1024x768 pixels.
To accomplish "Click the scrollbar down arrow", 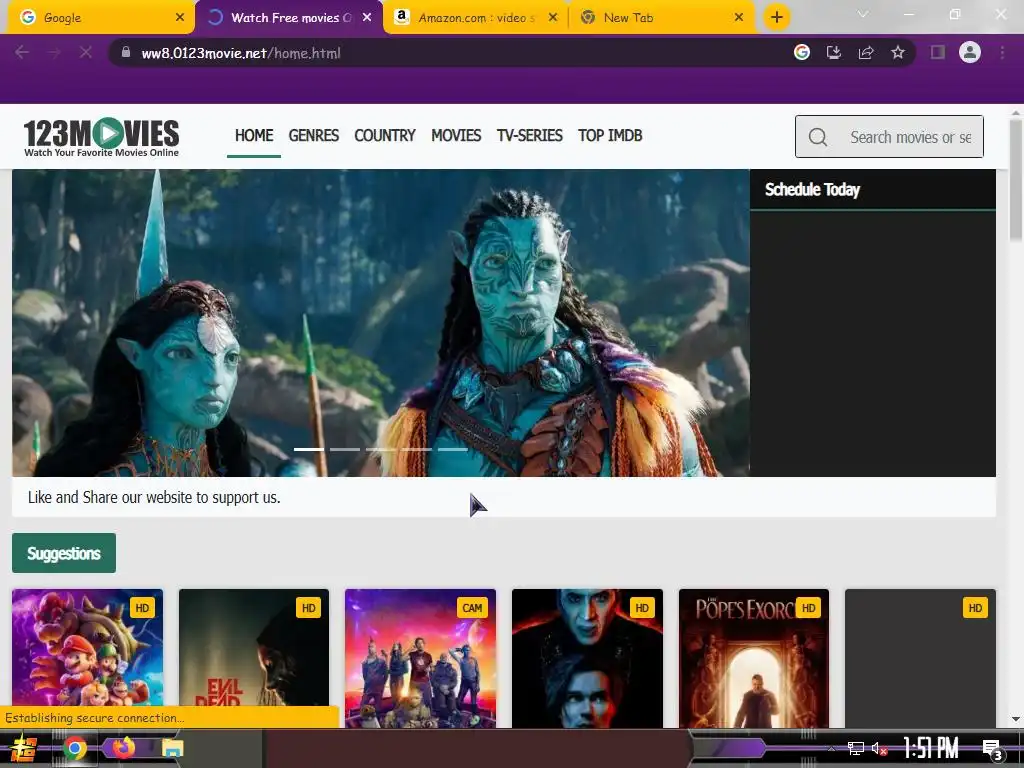I will pyautogui.click(x=1016, y=719).
